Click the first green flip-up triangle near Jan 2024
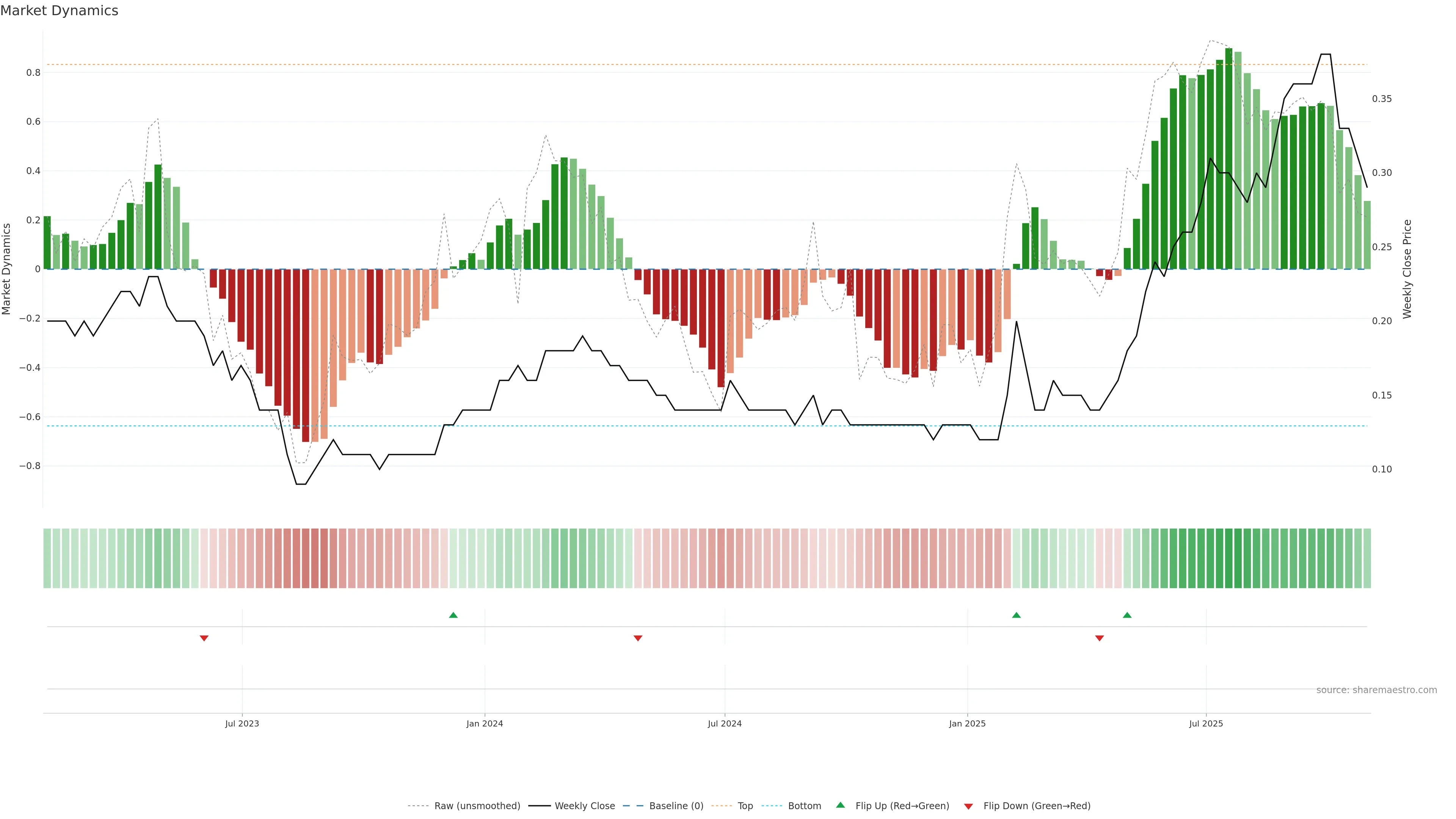This screenshot has height=819, width=1456. tap(453, 615)
